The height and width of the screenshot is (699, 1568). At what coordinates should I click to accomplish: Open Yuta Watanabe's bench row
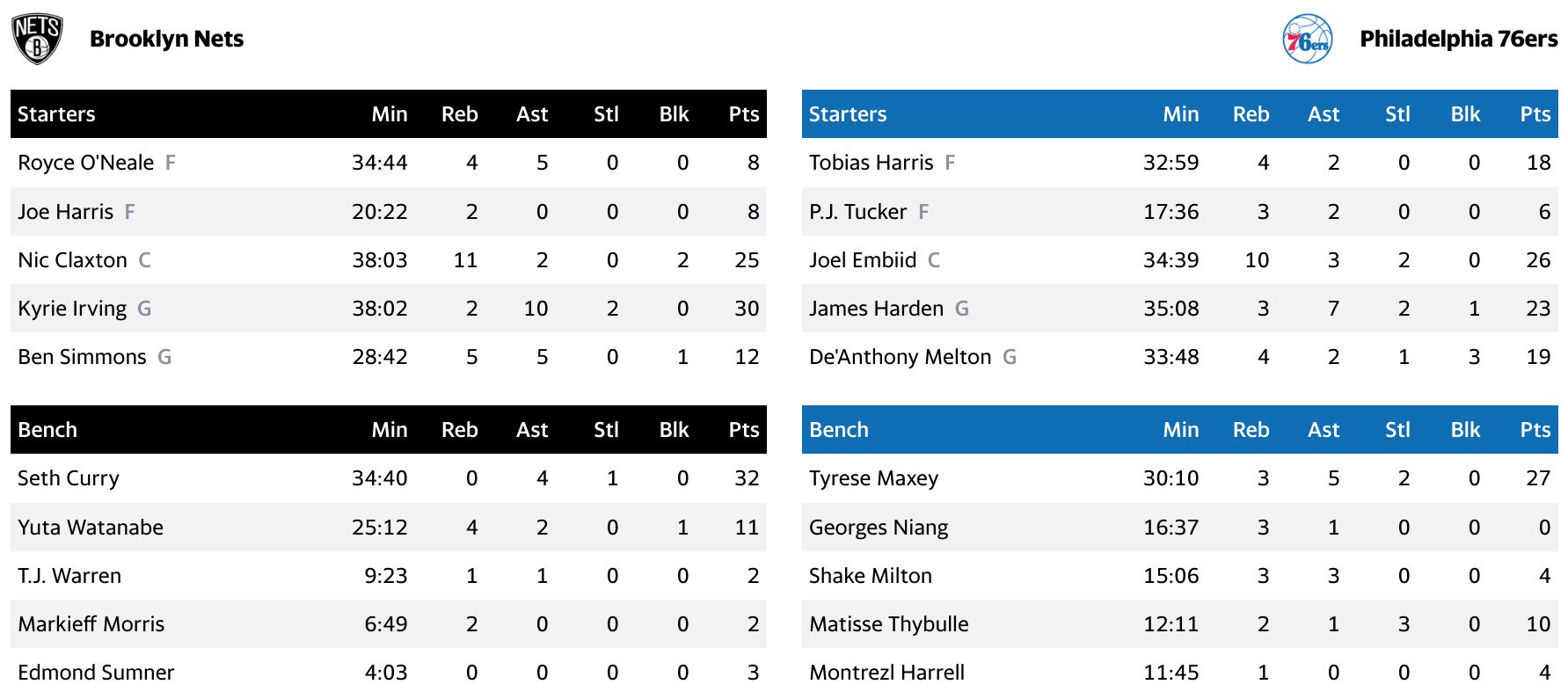(389, 528)
